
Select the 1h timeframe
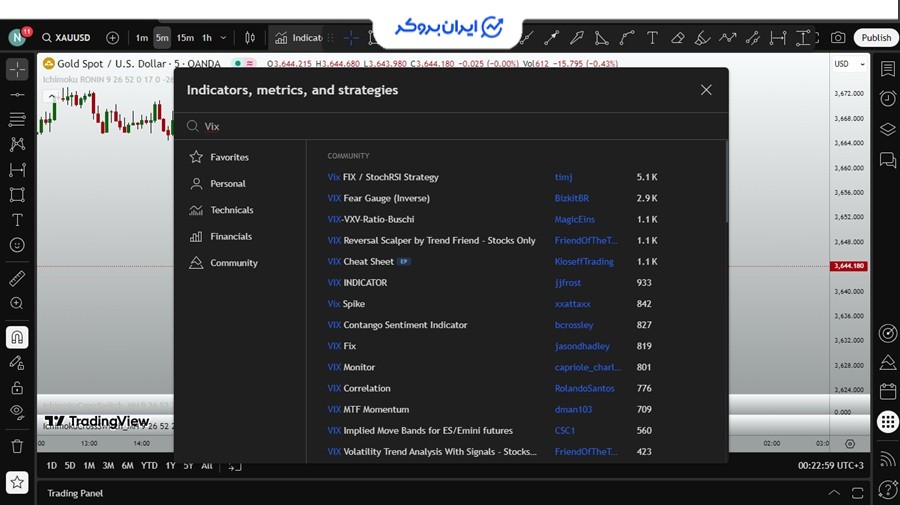coord(207,38)
